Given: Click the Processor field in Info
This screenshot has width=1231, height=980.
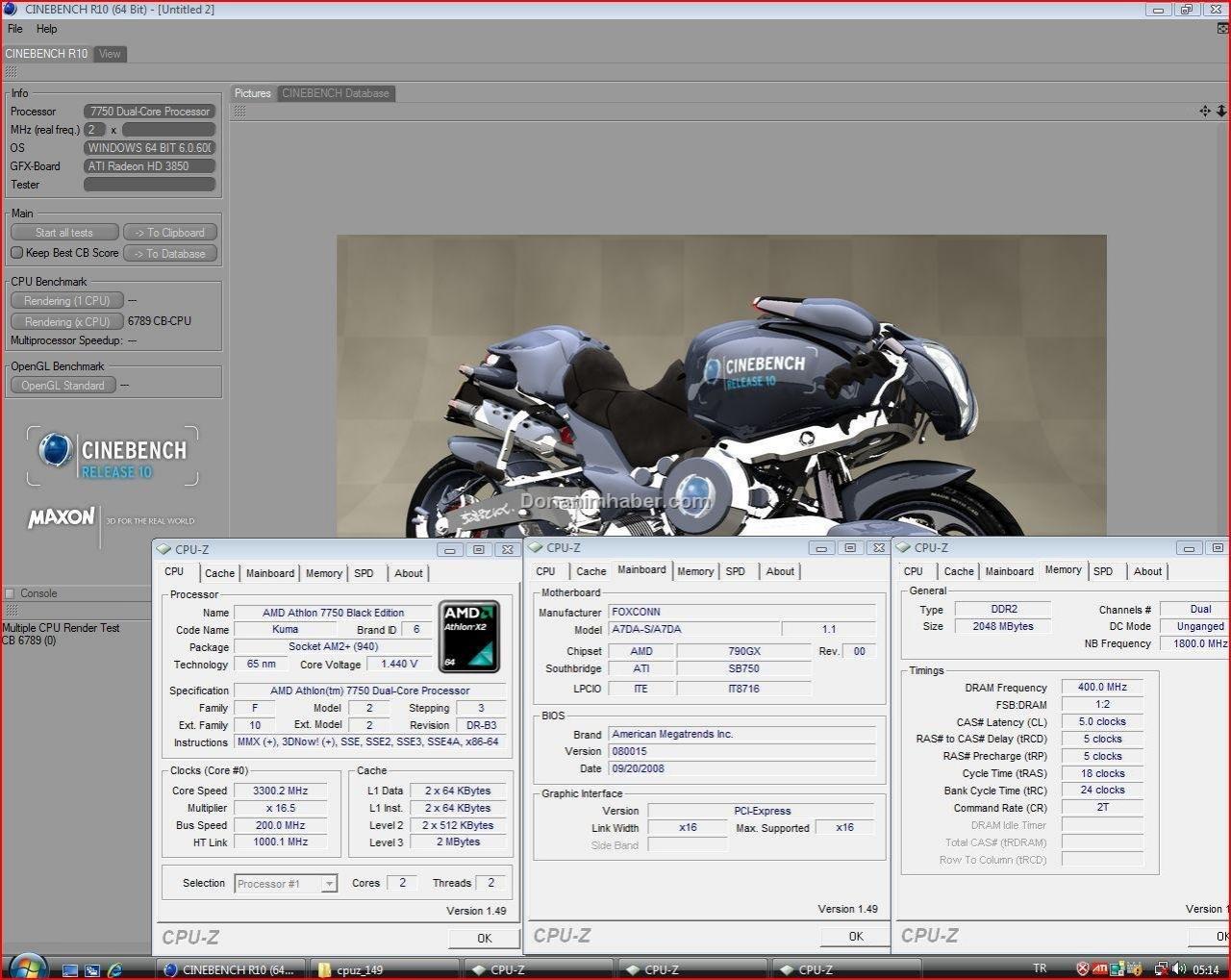Looking at the screenshot, I should pos(149,112).
